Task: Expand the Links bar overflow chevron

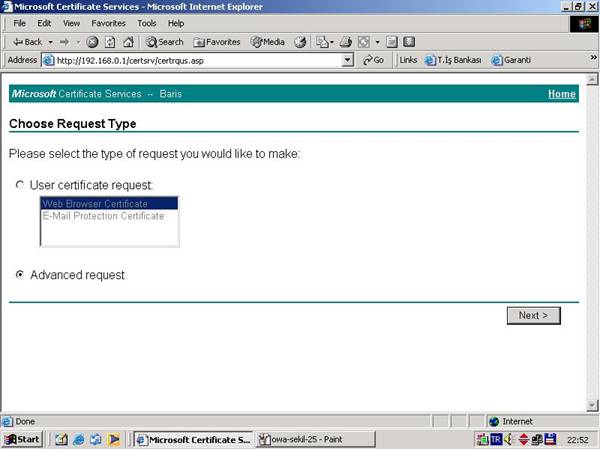Action: (593, 57)
